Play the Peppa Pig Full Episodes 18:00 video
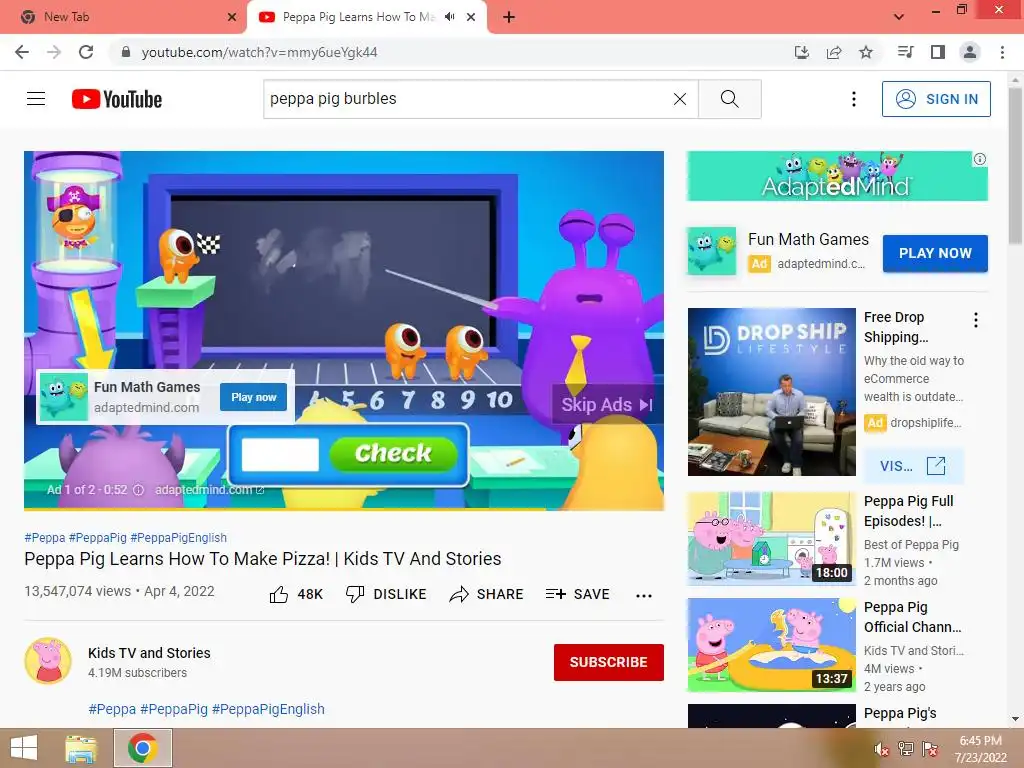The image size is (1024, 768). [x=771, y=539]
